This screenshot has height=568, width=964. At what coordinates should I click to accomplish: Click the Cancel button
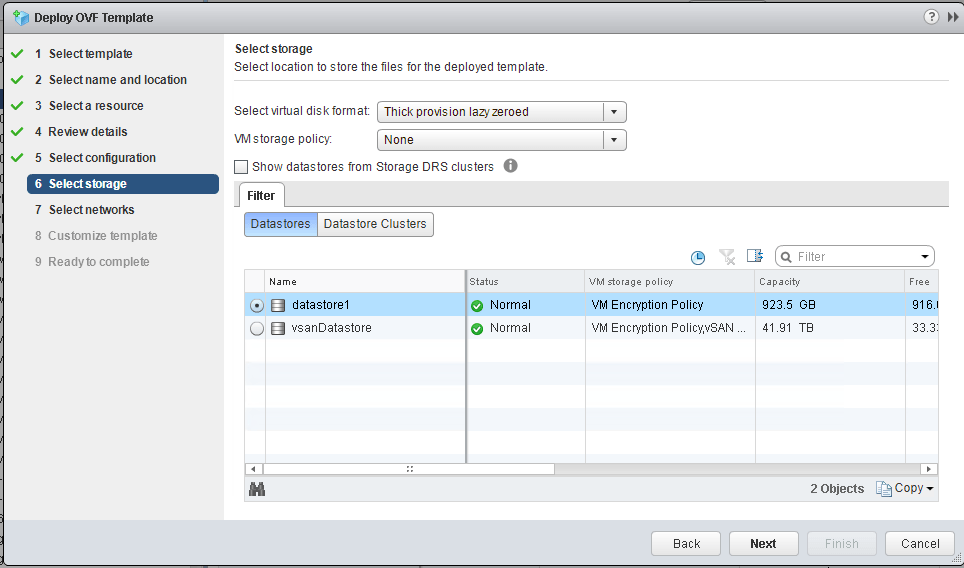click(920, 543)
